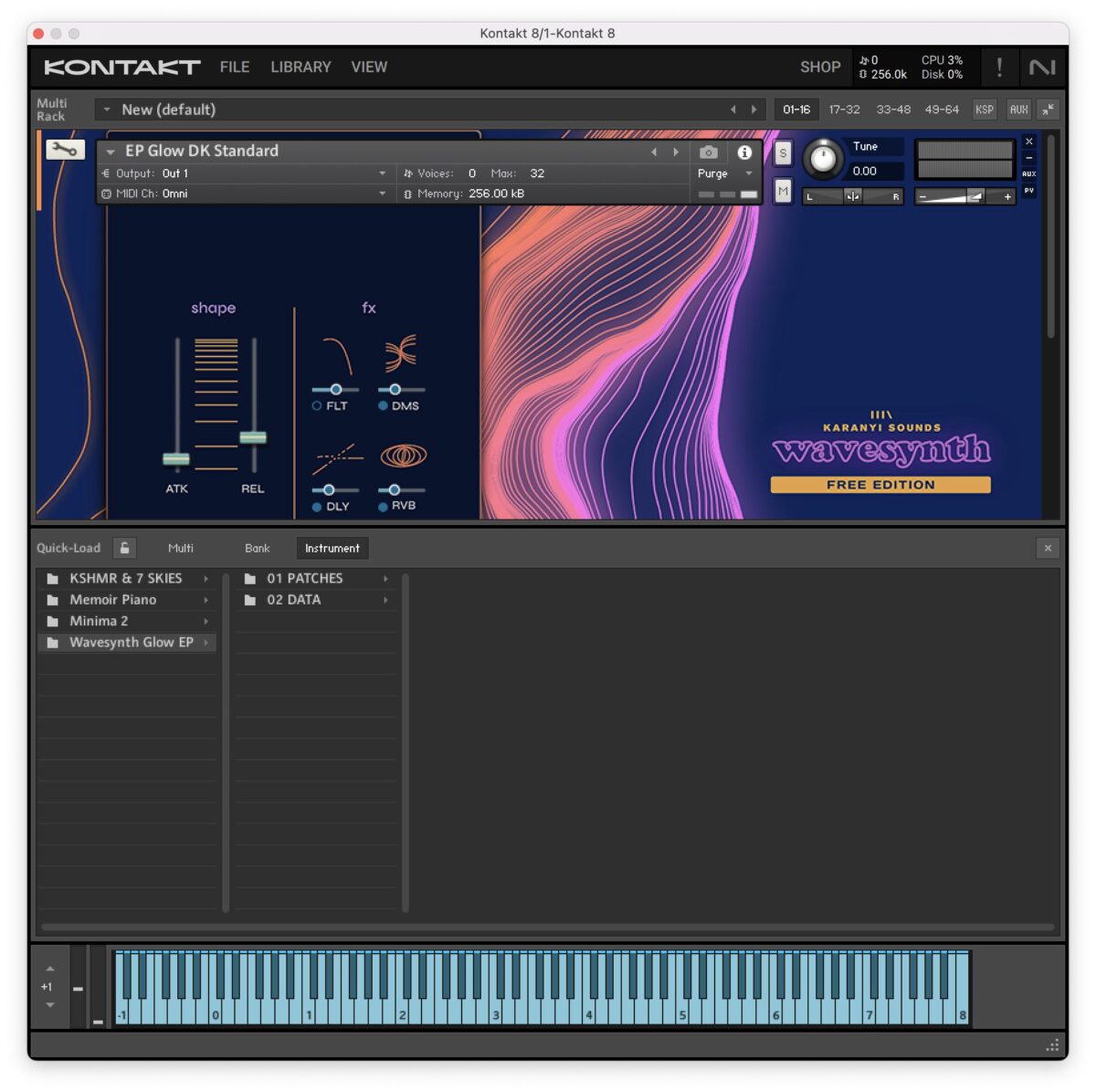This screenshot has width=1096, height=1092.
Task: Switch Quick-Load to Multi tab
Action: click(x=181, y=548)
